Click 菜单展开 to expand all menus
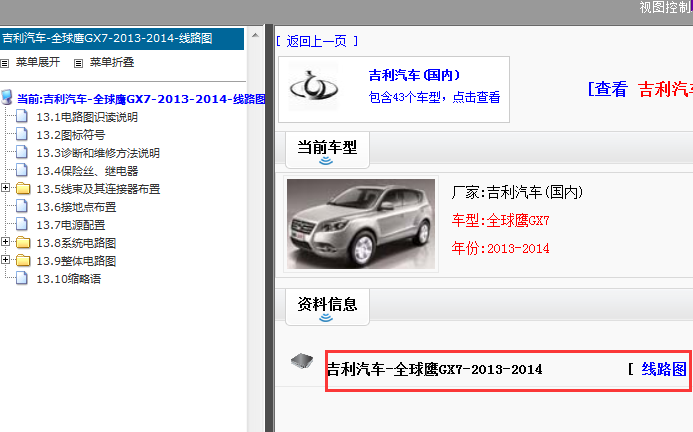This screenshot has width=693, height=432. (38, 62)
